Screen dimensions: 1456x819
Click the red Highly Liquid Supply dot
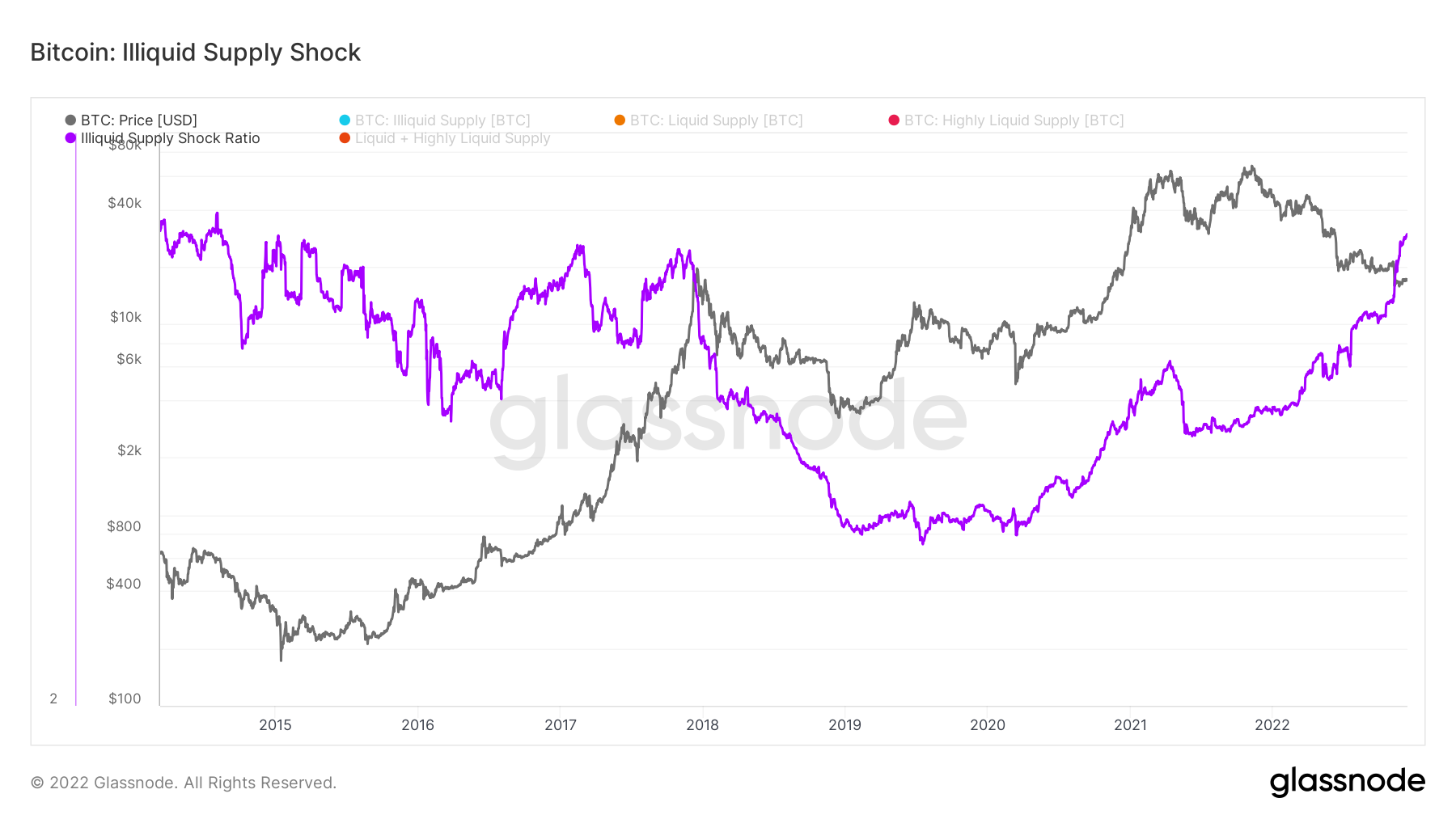point(894,120)
